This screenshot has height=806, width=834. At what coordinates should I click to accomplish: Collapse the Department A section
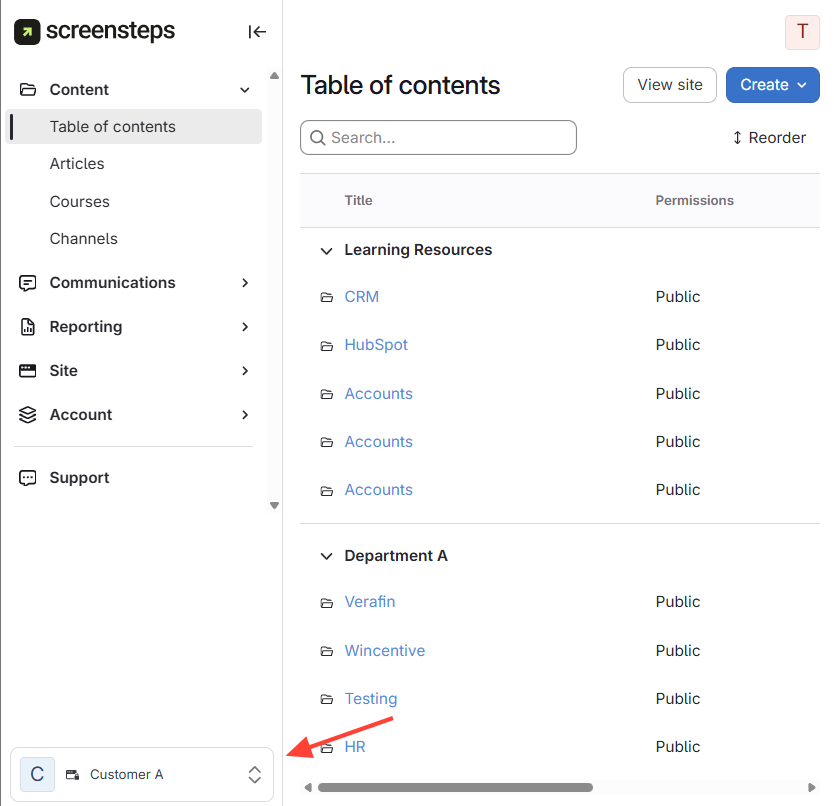[326, 556]
